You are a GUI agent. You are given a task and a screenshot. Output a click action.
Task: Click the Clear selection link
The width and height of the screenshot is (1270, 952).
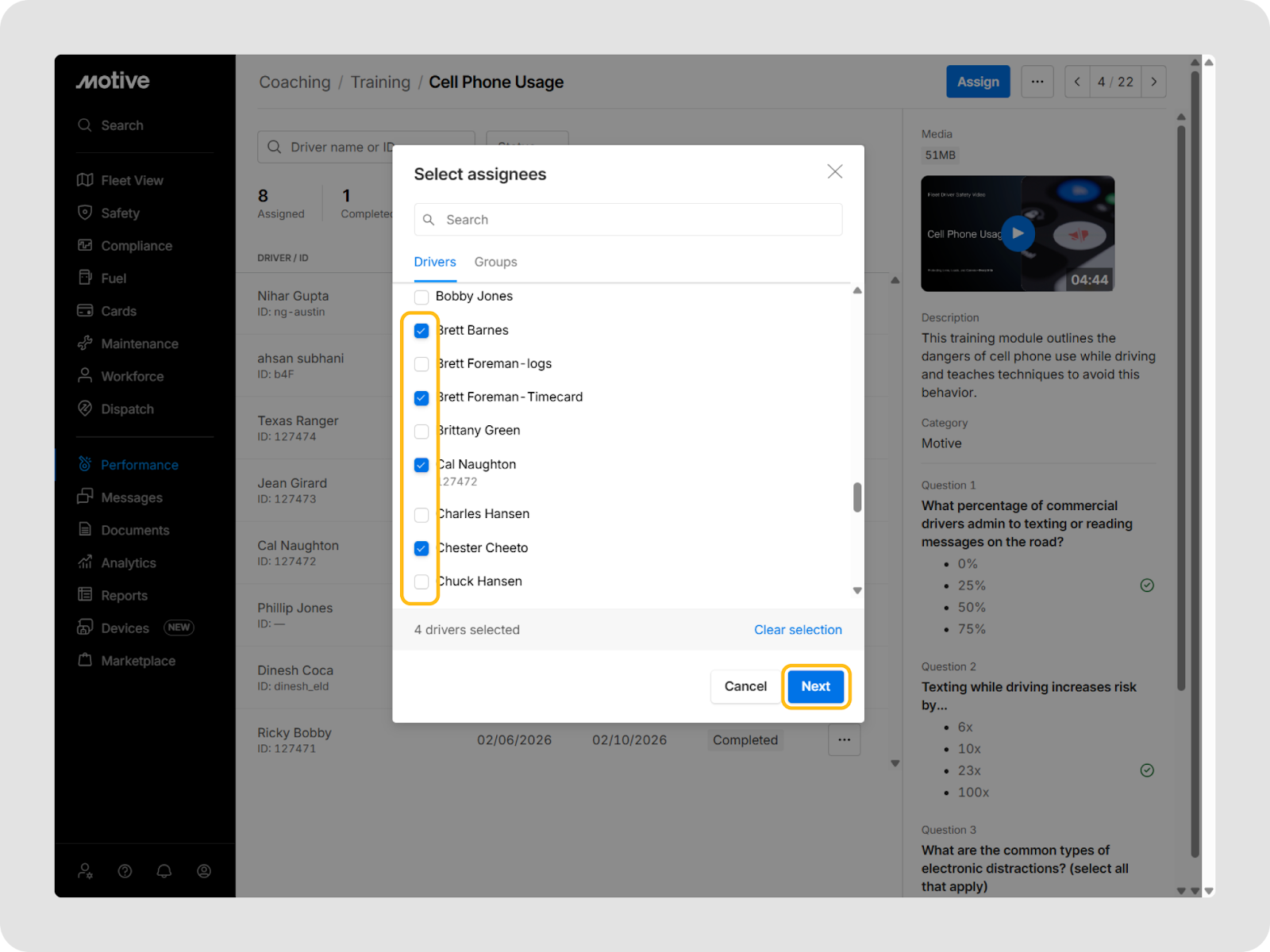[797, 630]
